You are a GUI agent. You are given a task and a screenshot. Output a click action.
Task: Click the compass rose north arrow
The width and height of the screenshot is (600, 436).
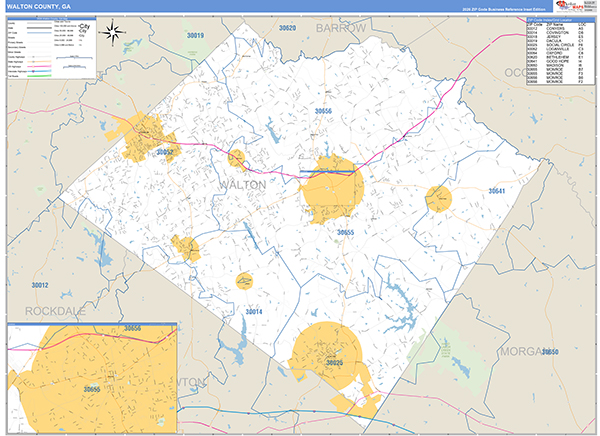coord(112,27)
